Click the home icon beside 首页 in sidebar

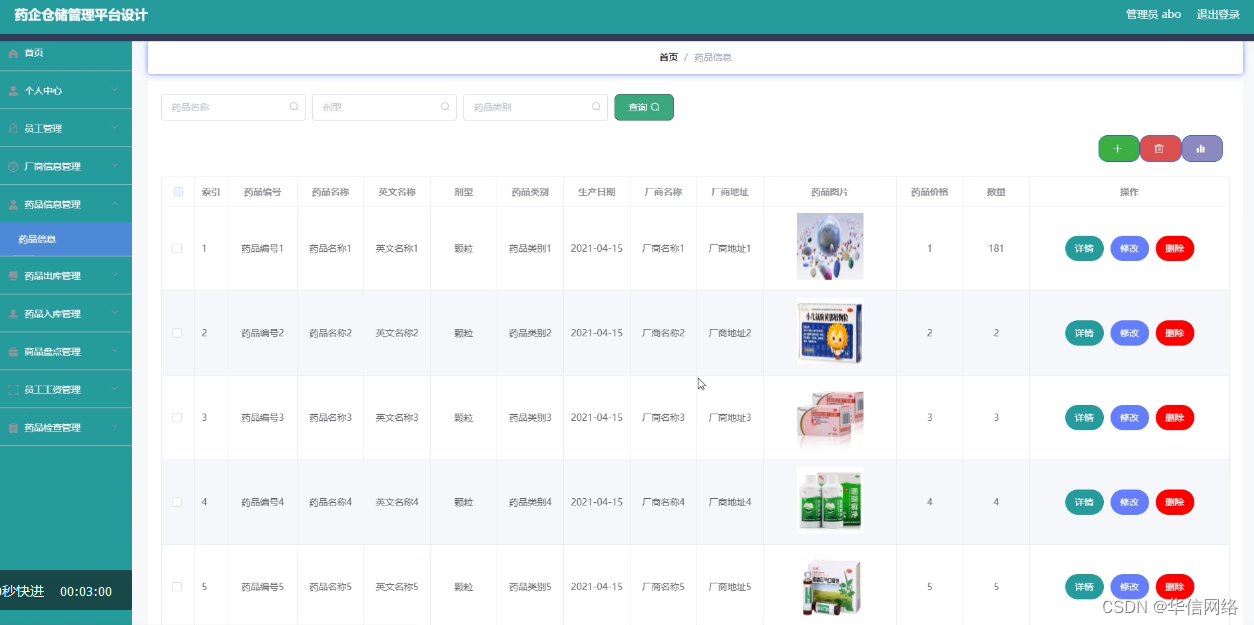[12, 53]
